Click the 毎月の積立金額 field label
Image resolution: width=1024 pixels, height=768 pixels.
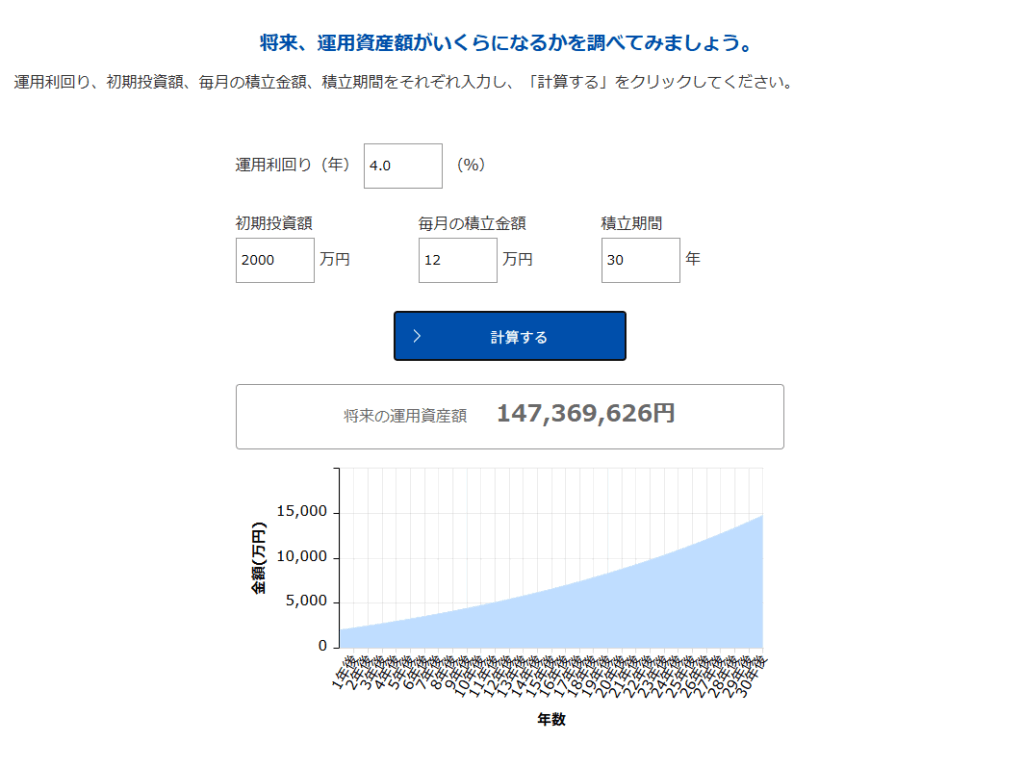[x=472, y=224]
